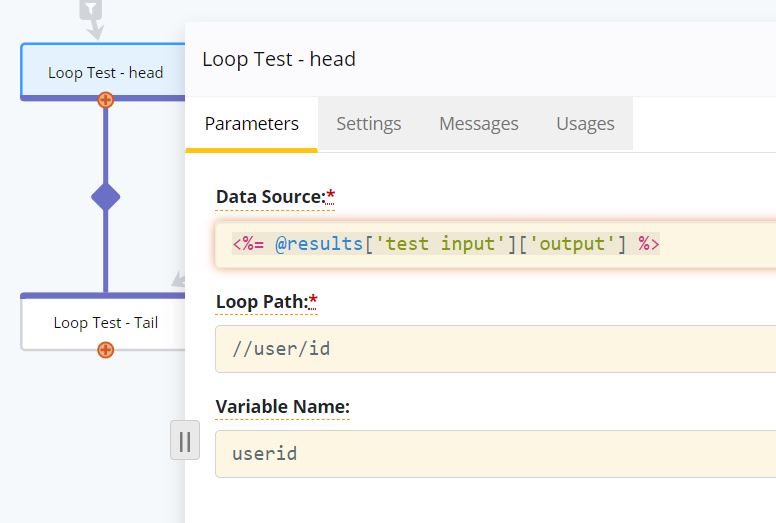Click the diamond connector on the loop line
This screenshot has height=523, width=776.
click(105, 197)
